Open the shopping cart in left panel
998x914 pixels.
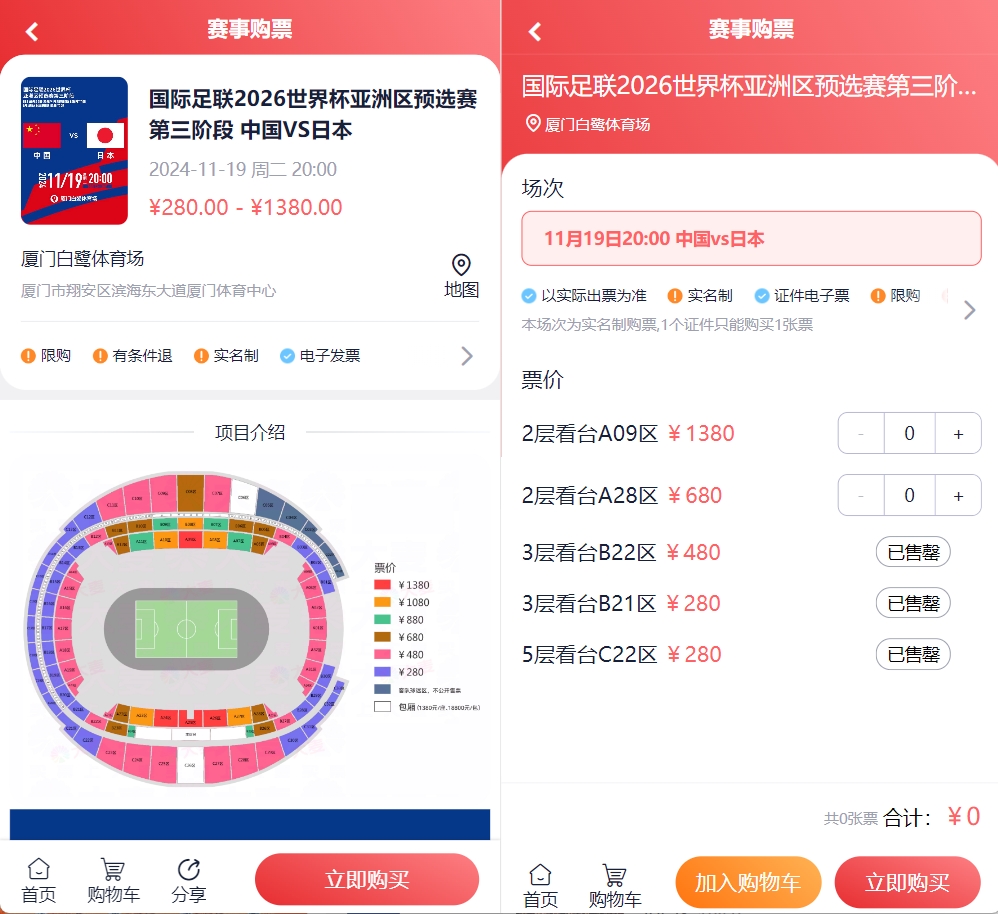click(113, 869)
